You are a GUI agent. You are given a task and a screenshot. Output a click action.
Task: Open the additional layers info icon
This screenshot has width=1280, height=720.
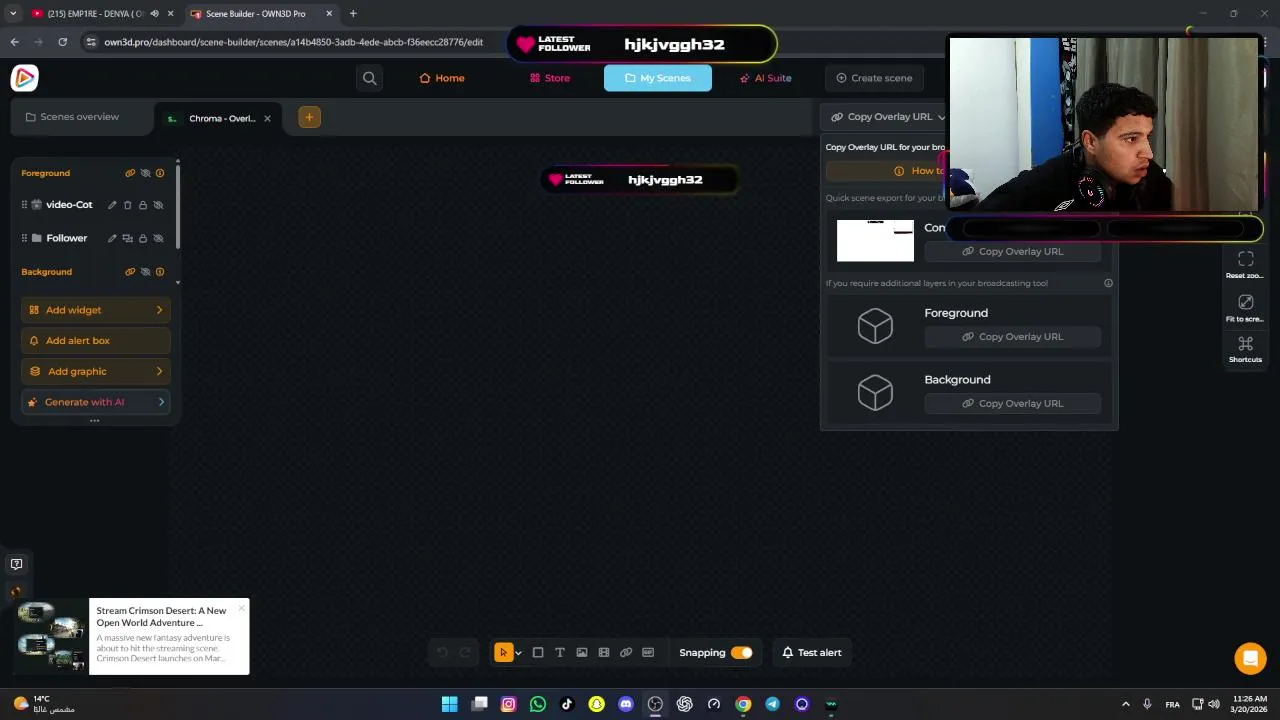pyautogui.click(x=1108, y=283)
